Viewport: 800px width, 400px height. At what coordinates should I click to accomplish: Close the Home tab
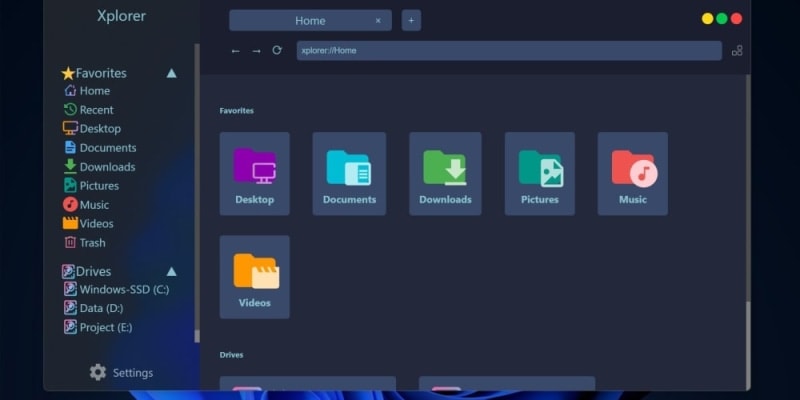point(378,20)
